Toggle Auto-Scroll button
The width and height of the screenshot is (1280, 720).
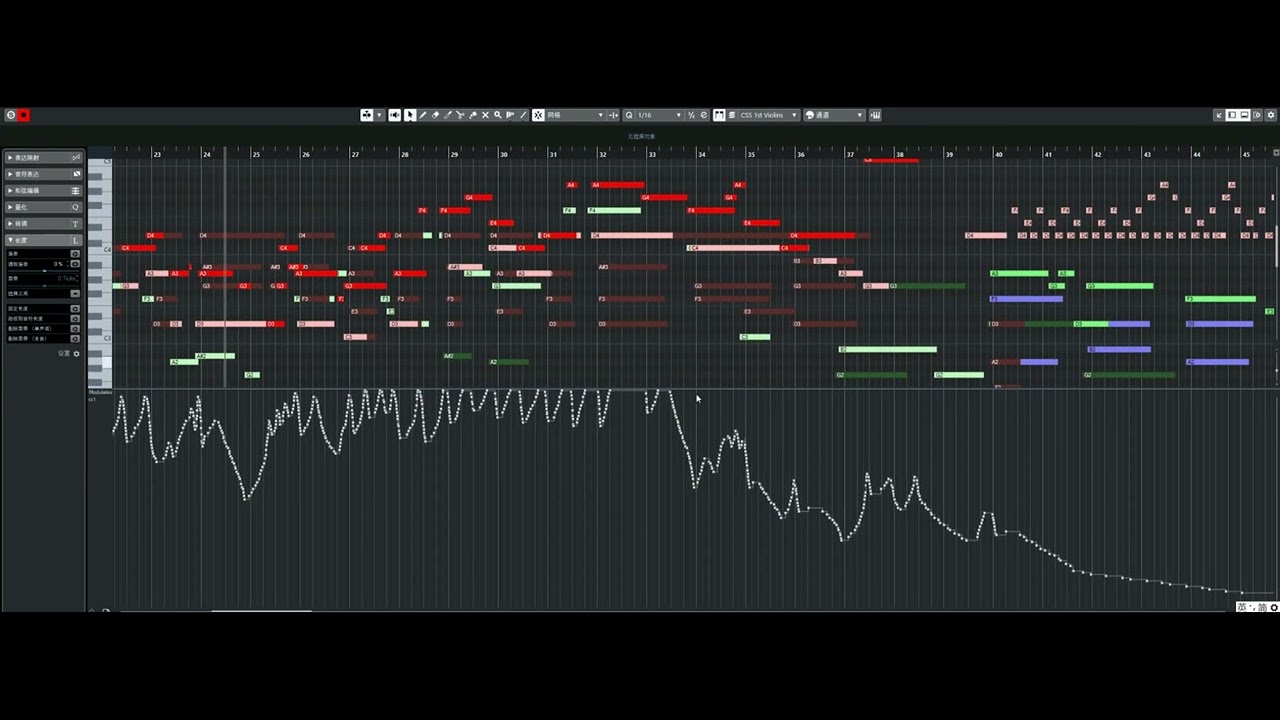click(367, 115)
